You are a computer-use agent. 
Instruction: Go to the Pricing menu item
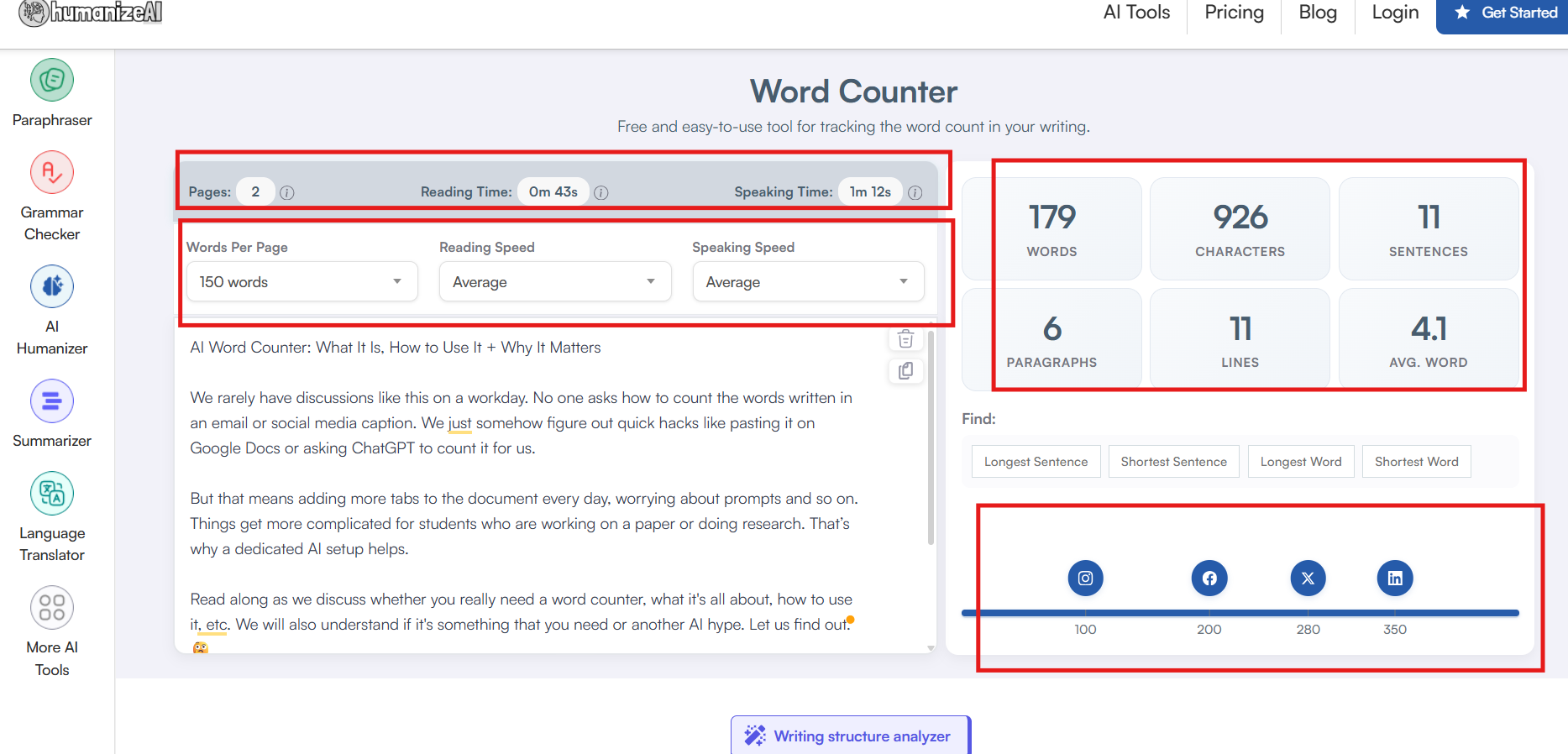(x=1234, y=13)
